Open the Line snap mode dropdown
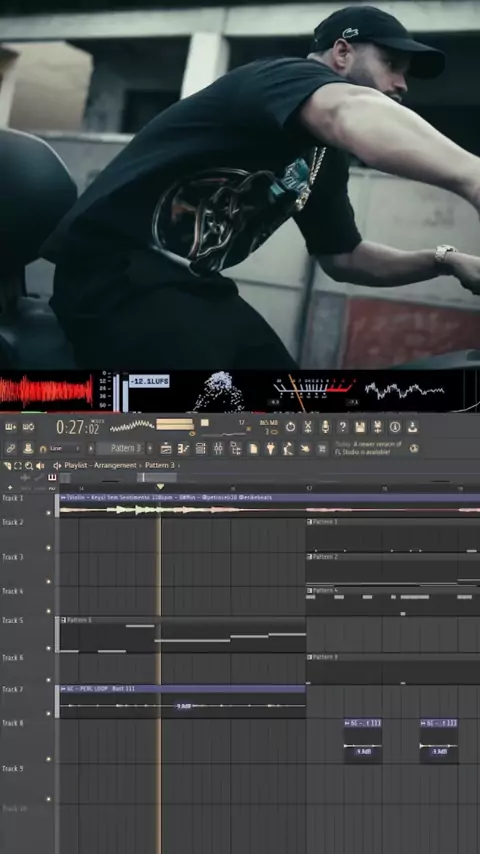Screen dimensions: 480x854 (65, 448)
